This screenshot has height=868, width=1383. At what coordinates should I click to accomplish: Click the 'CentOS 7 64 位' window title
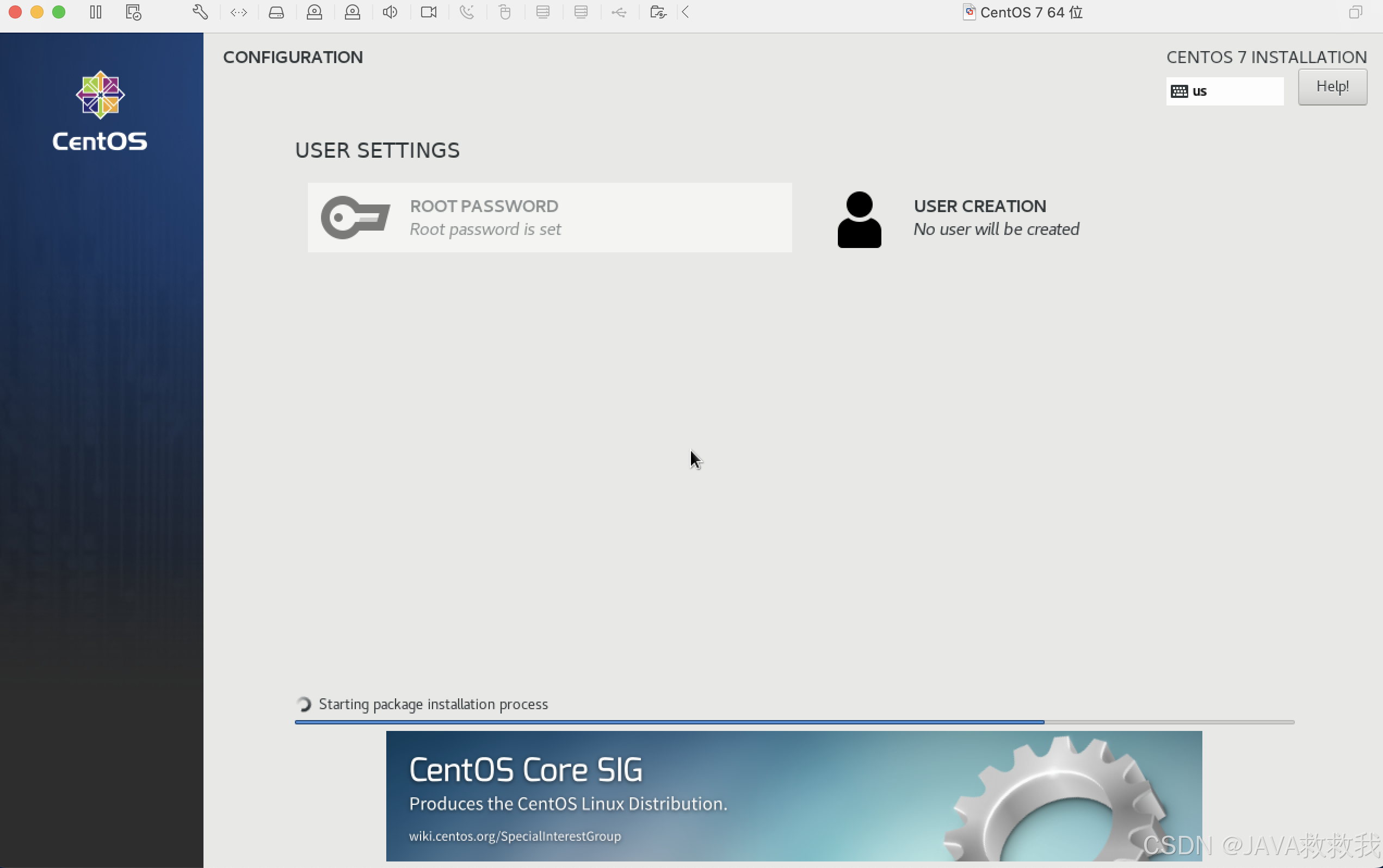[1031, 12]
